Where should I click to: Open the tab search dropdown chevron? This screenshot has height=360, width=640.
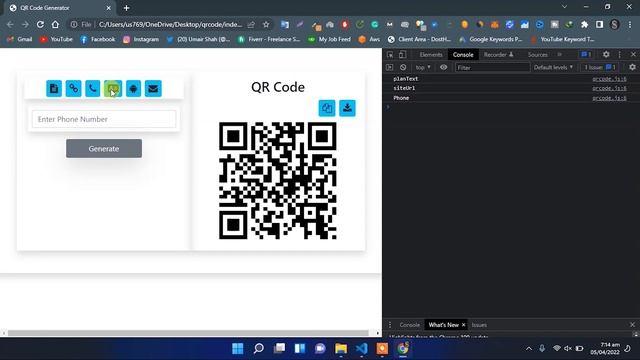point(564,7)
